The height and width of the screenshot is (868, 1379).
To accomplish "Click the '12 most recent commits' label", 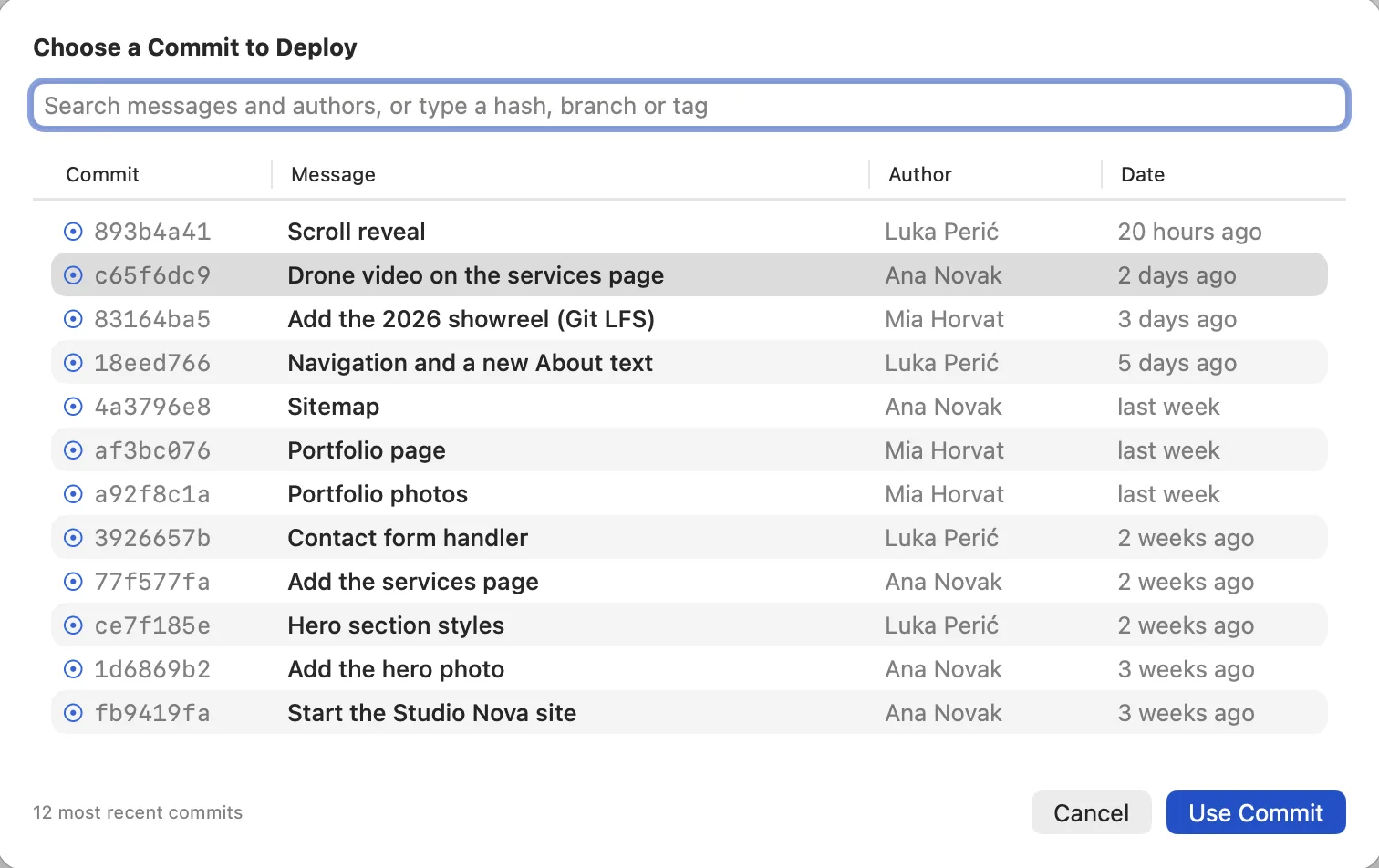I will 138,812.
